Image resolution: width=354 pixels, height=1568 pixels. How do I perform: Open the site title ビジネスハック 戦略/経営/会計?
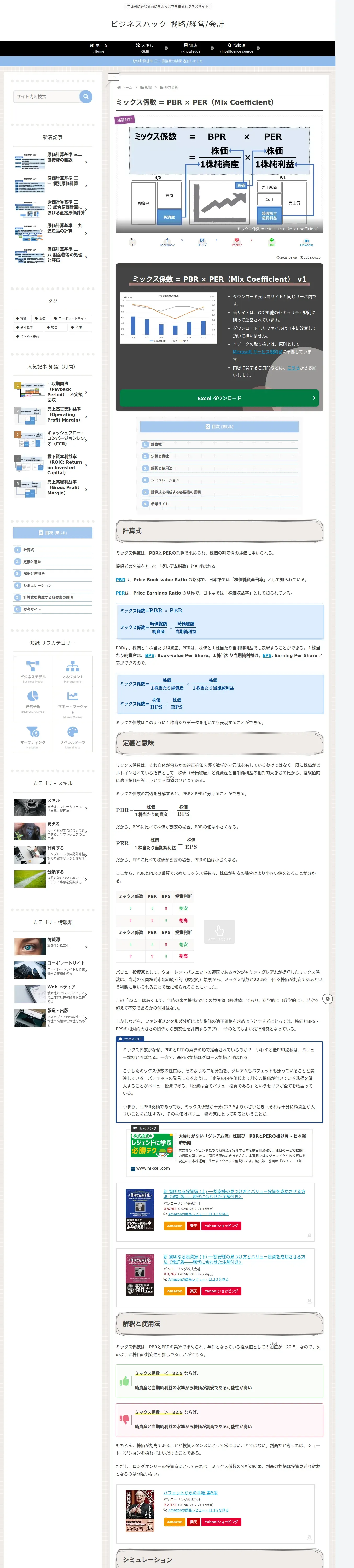tap(167, 24)
